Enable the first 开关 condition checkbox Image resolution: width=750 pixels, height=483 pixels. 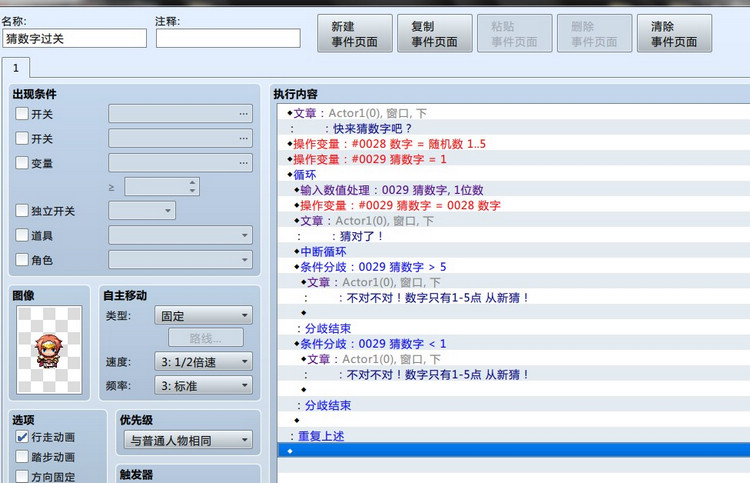point(22,114)
